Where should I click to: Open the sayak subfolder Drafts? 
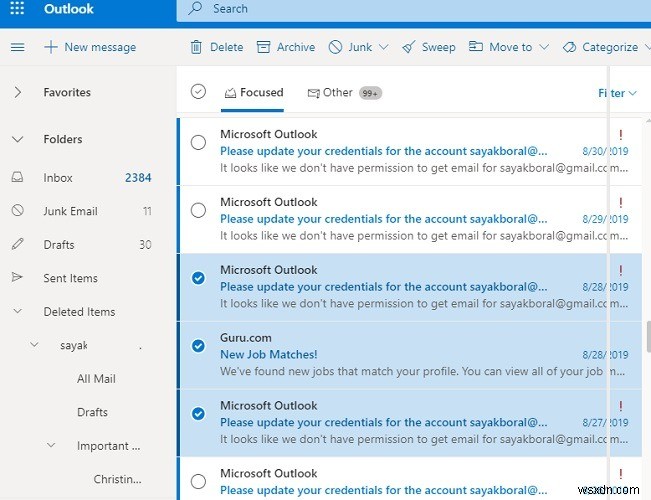coord(93,412)
